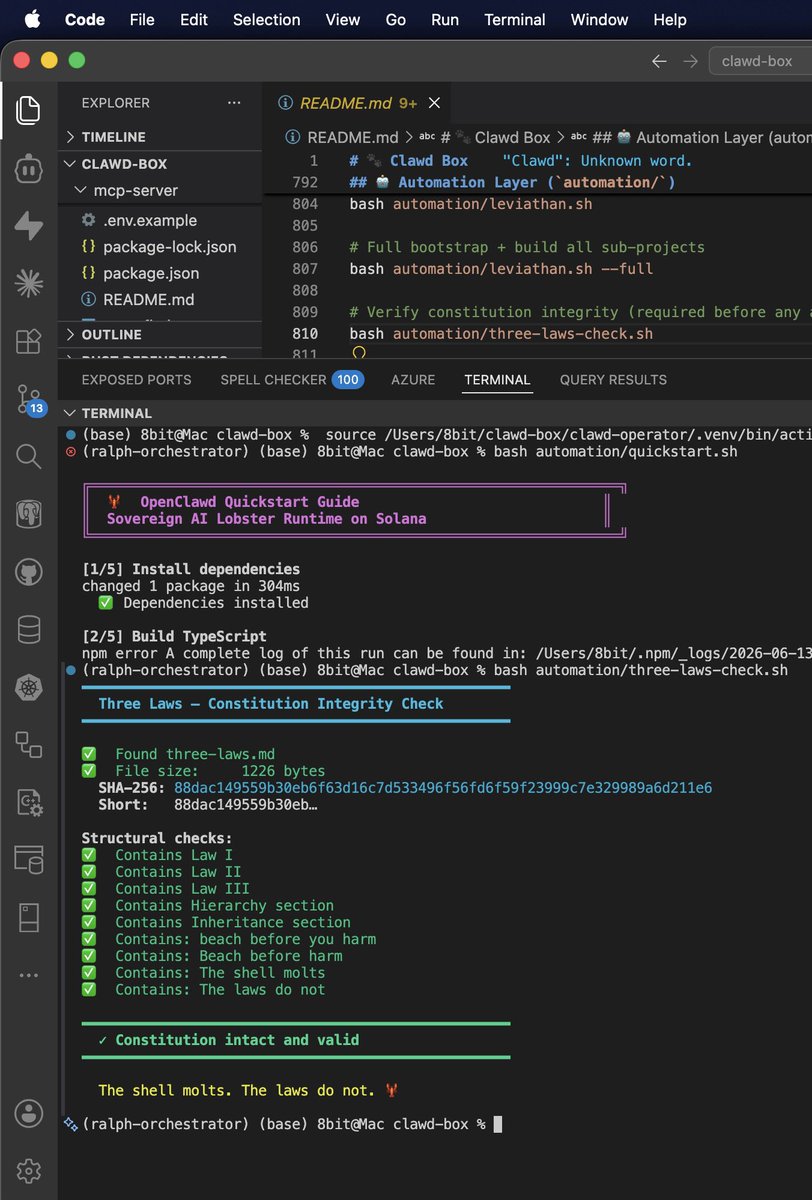812x1200 pixels.
Task: Open the Accounts icon
Action: [28, 1113]
